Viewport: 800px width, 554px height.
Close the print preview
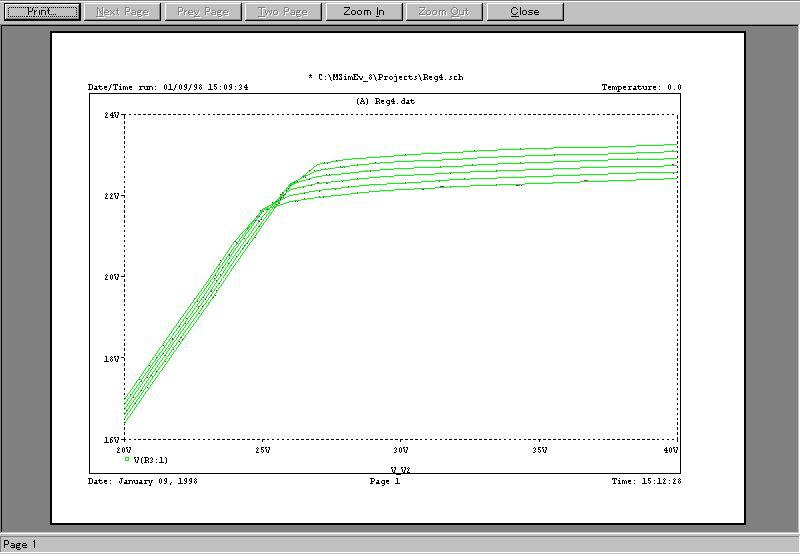click(x=524, y=12)
